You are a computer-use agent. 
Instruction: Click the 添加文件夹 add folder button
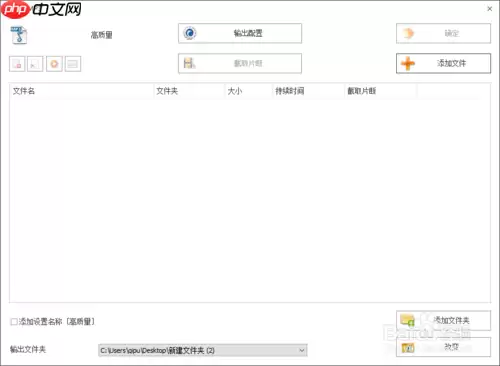[x=443, y=320]
